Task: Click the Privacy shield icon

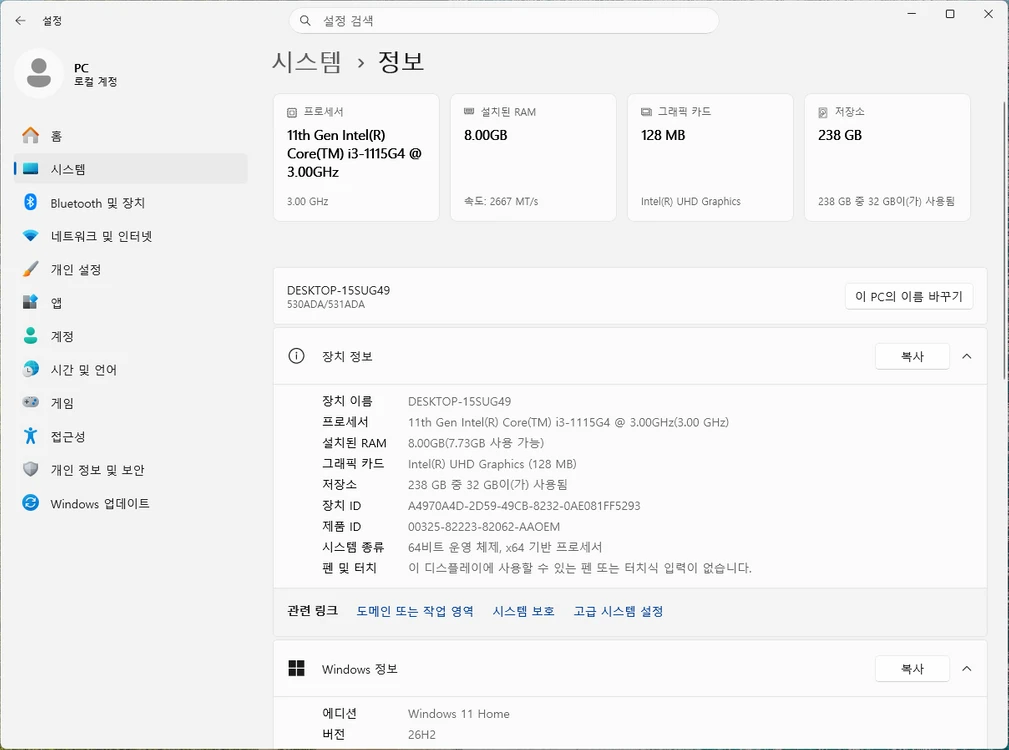Action: 30,470
